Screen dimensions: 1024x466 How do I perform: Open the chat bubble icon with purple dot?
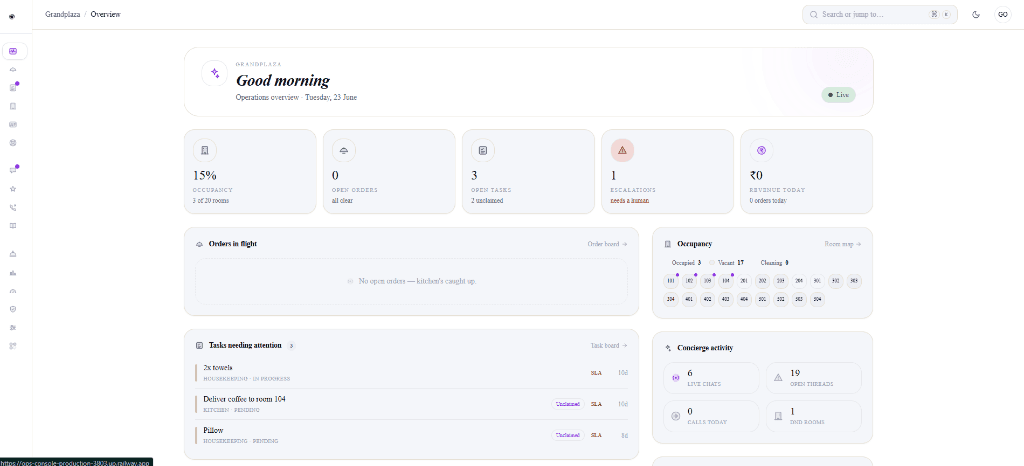[x=13, y=170]
